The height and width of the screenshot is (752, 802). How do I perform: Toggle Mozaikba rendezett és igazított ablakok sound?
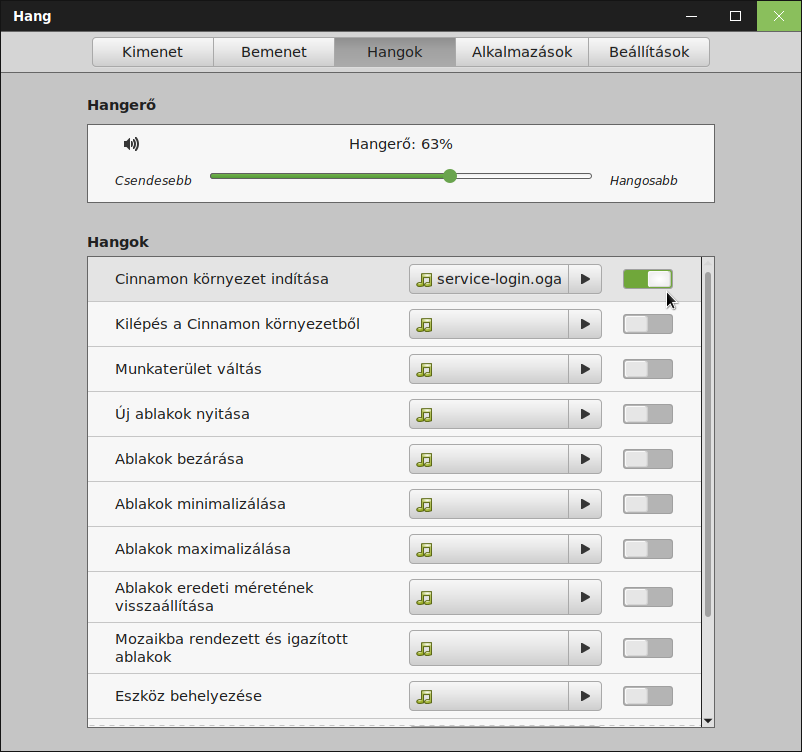pos(648,648)
